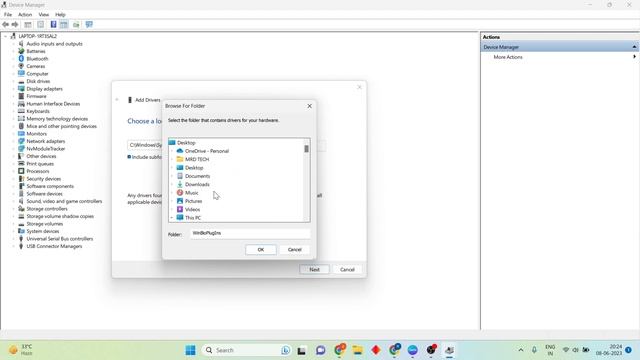Screen dimensions: 640x360
Task: Click the OneDrive cloud icon in folder tree
Action: 180,151
